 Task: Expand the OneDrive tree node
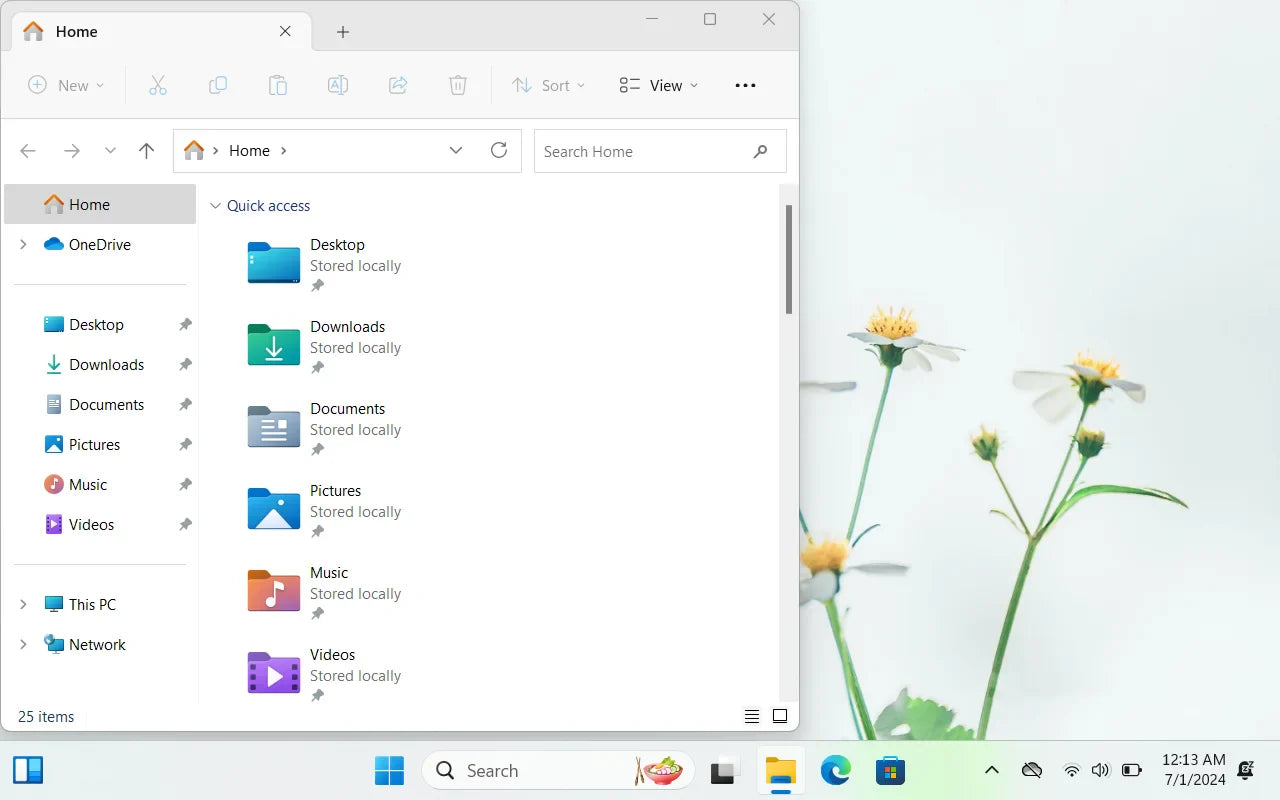point(23,244)
